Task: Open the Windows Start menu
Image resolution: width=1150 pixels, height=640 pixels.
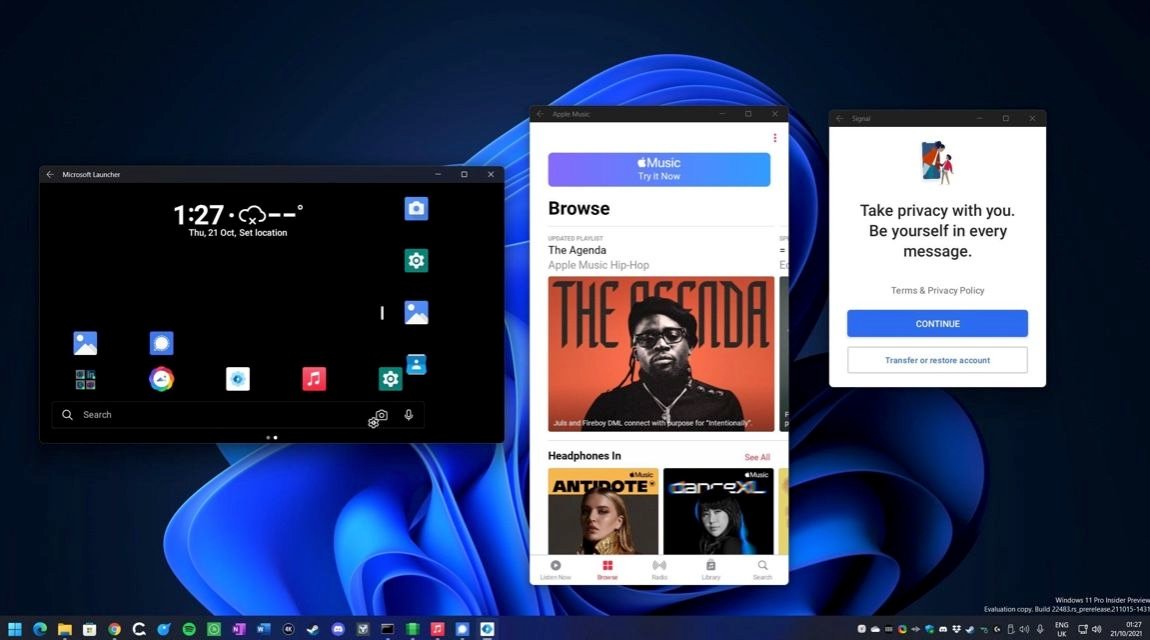Action: pos(15,629)
